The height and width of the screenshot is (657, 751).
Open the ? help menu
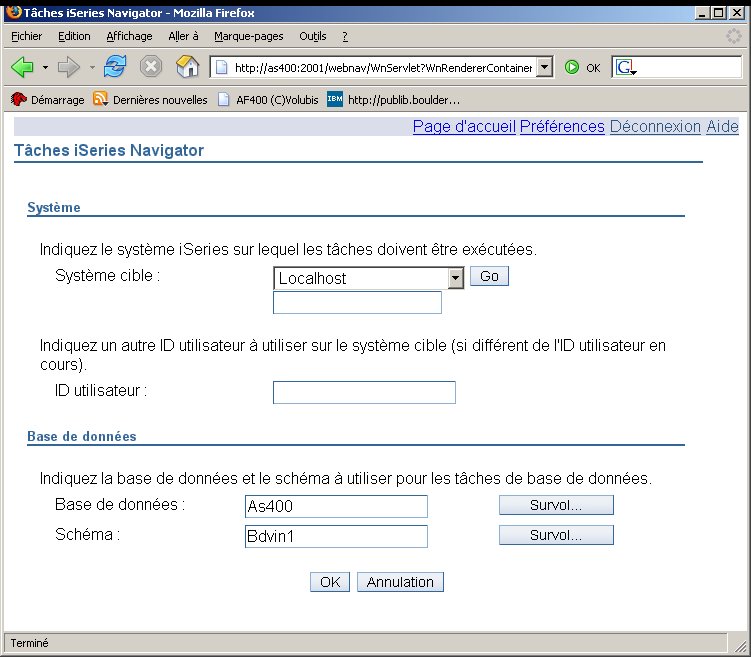pyautogui.click(x=345, y=36)
